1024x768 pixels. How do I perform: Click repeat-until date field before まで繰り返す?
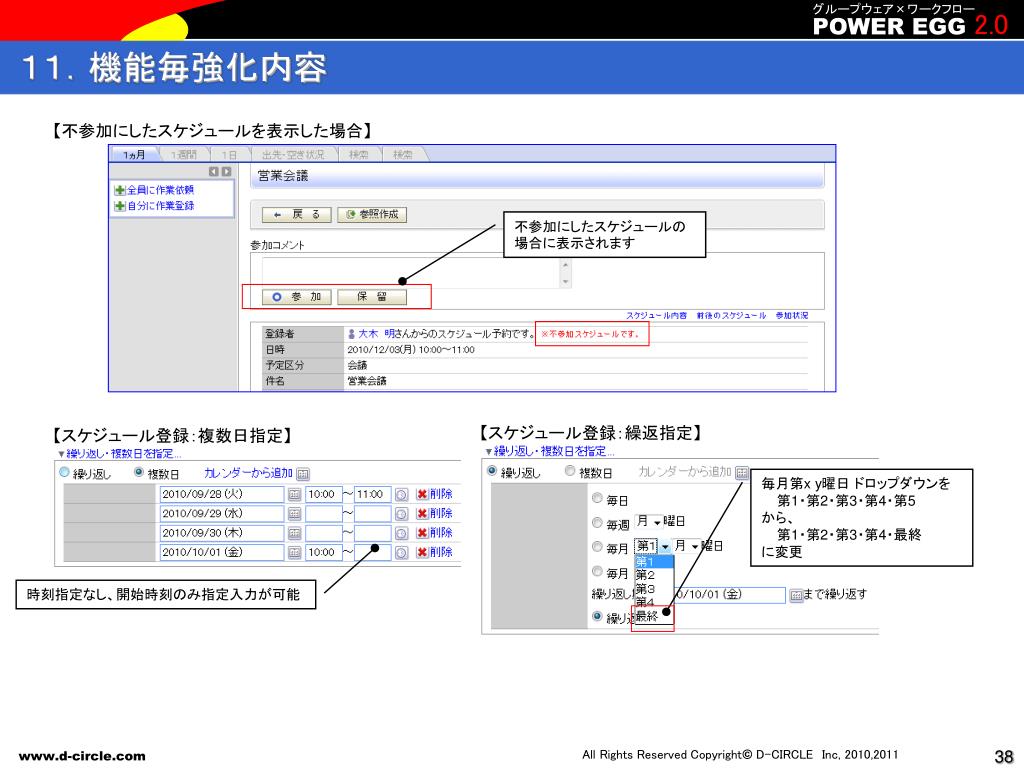[729, 595]
